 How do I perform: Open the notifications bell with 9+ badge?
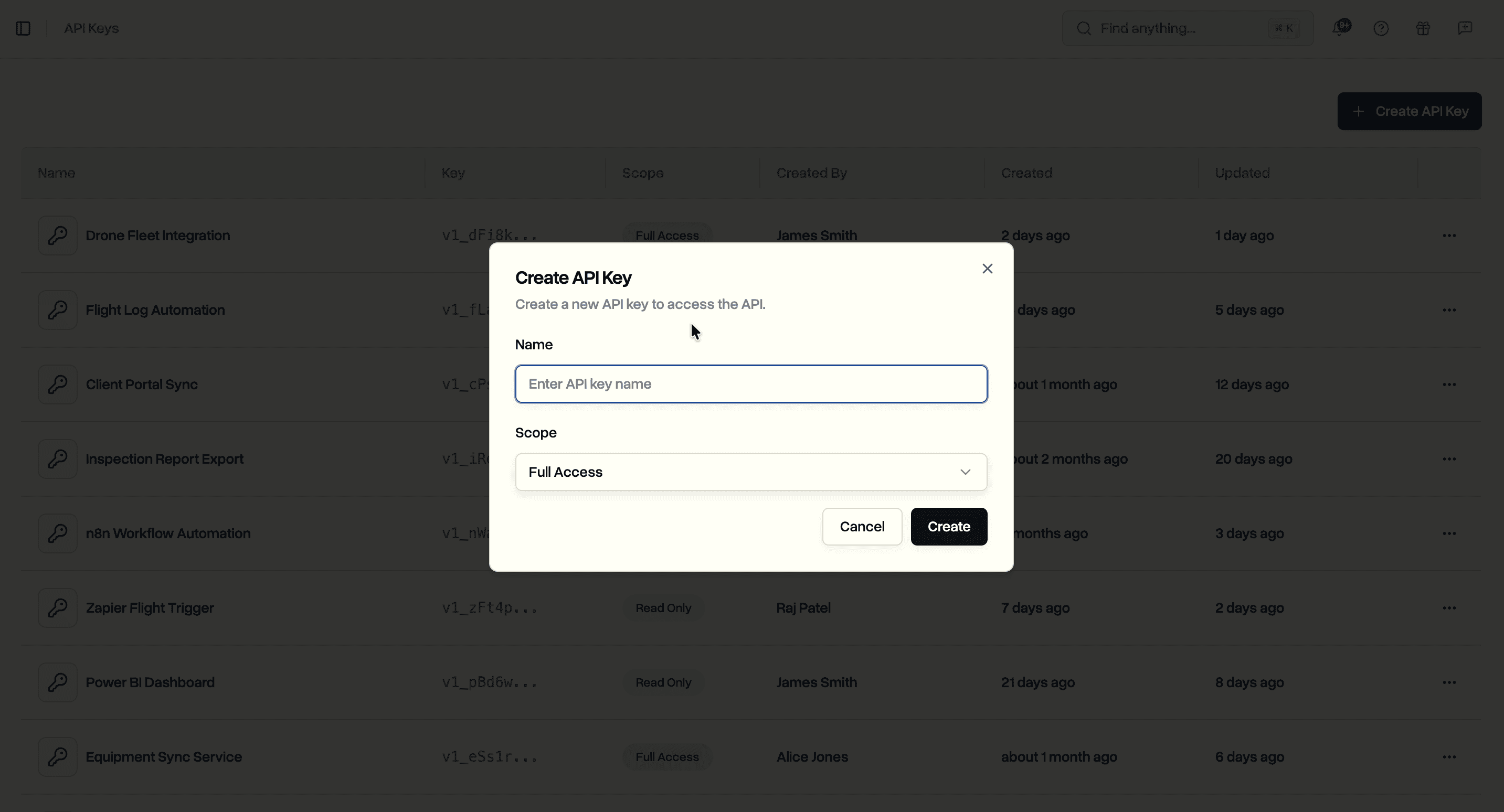point(1341,27)
